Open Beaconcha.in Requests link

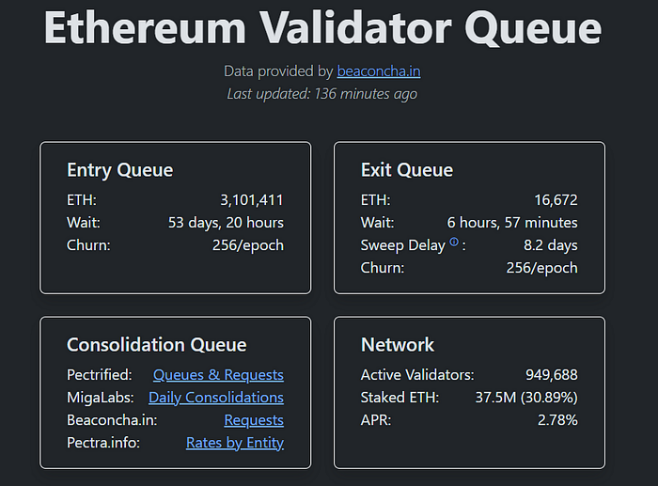click(254, 420)
